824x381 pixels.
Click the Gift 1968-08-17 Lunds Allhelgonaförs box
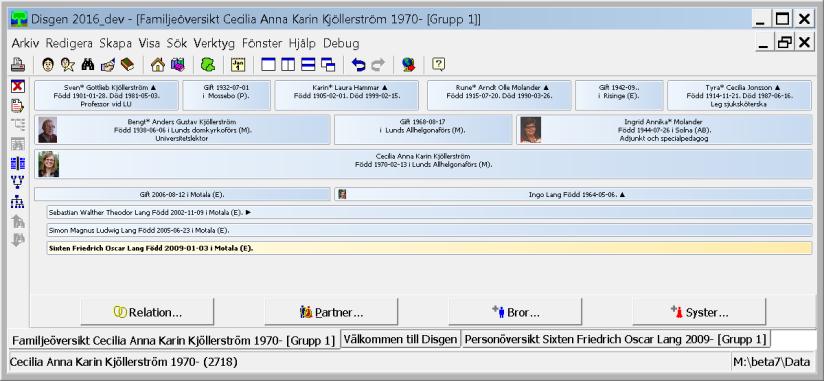click(x=423, y=130)
